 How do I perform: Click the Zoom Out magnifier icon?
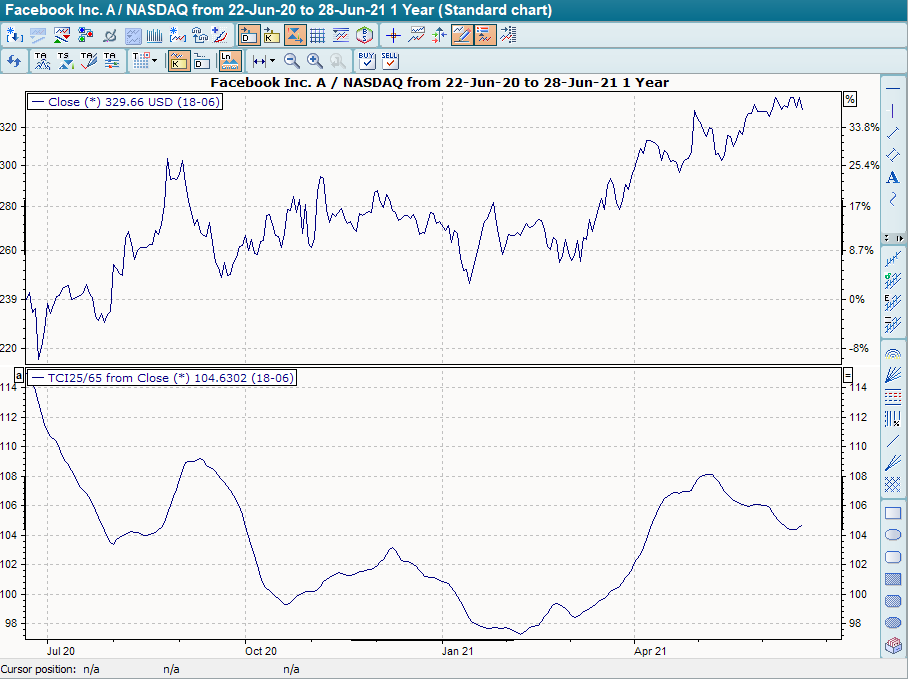[292, 61]
